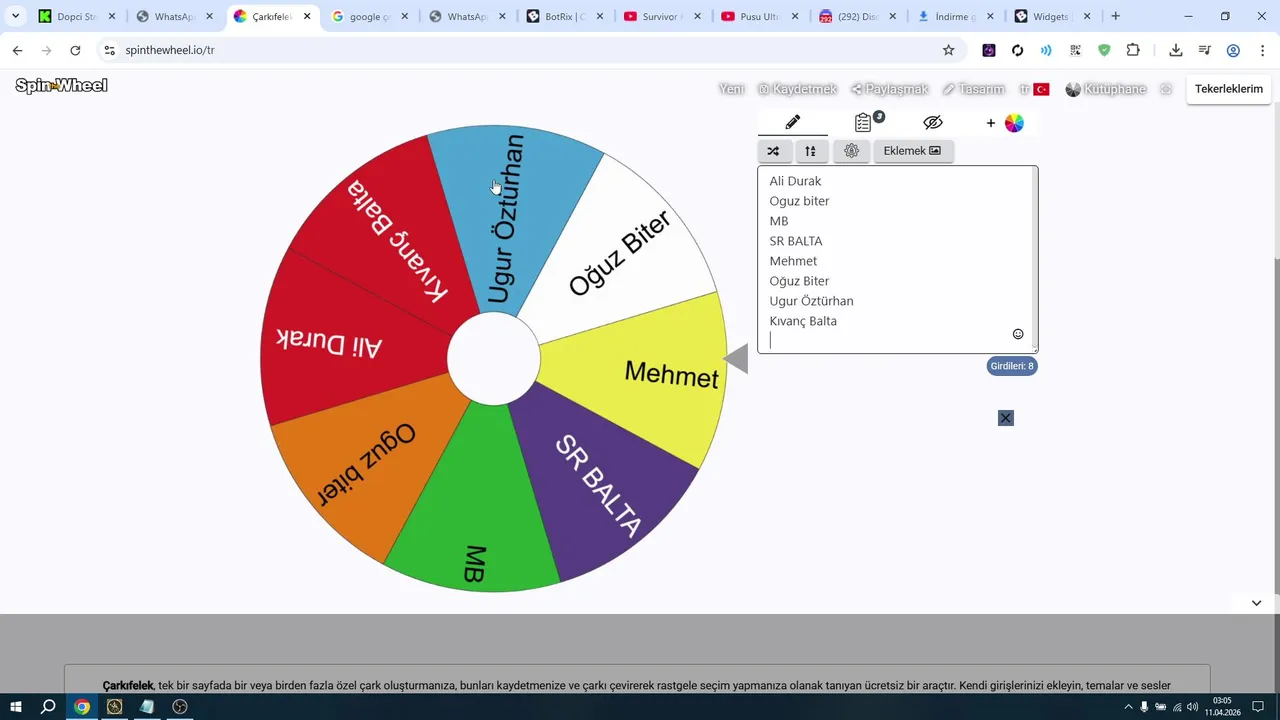The image size is (1280, 720).
Task: Collapse the wheel panel down chevron
Action: [1257, 603]
